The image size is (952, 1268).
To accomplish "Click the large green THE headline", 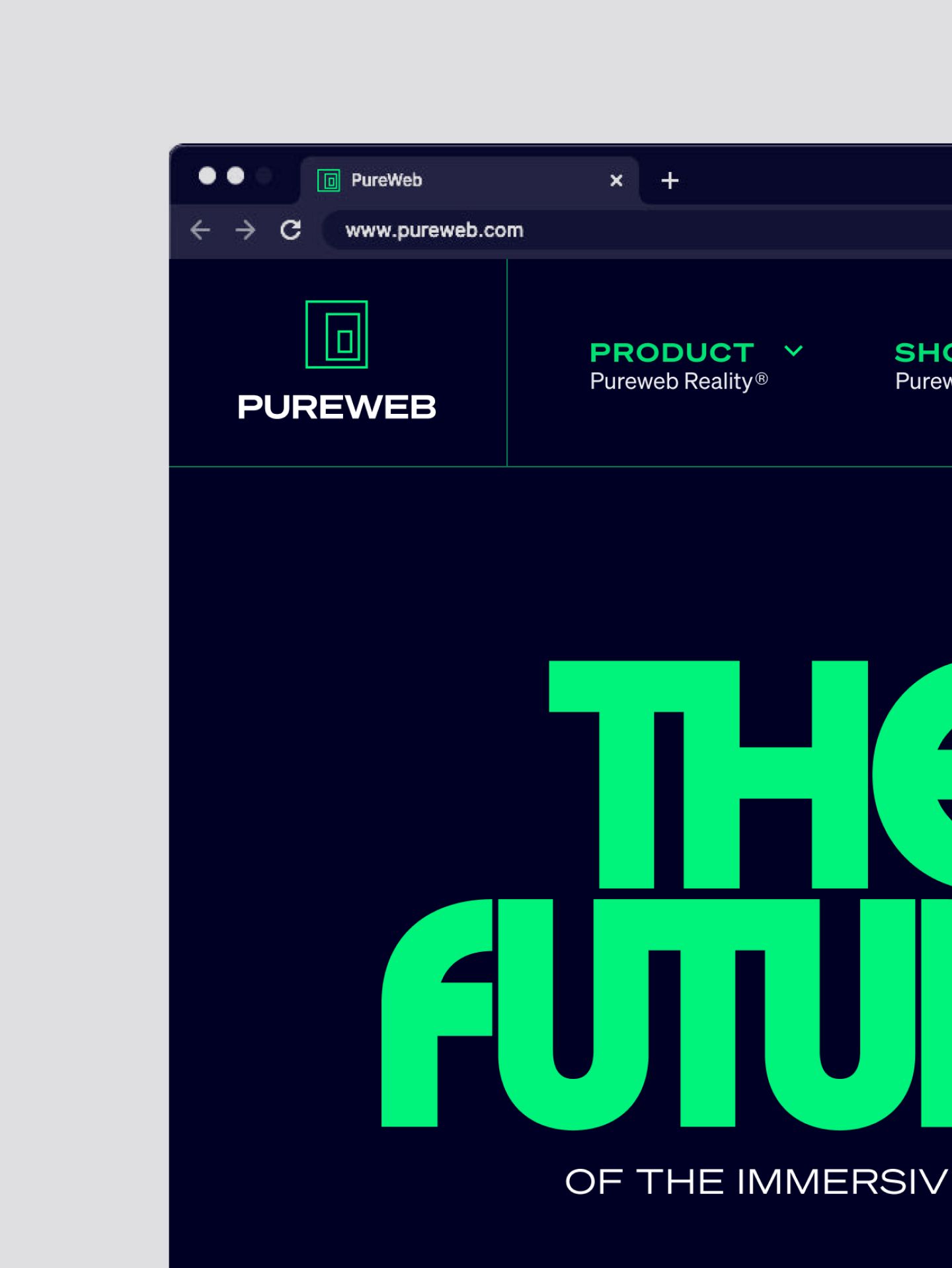I will coord(750,774).
